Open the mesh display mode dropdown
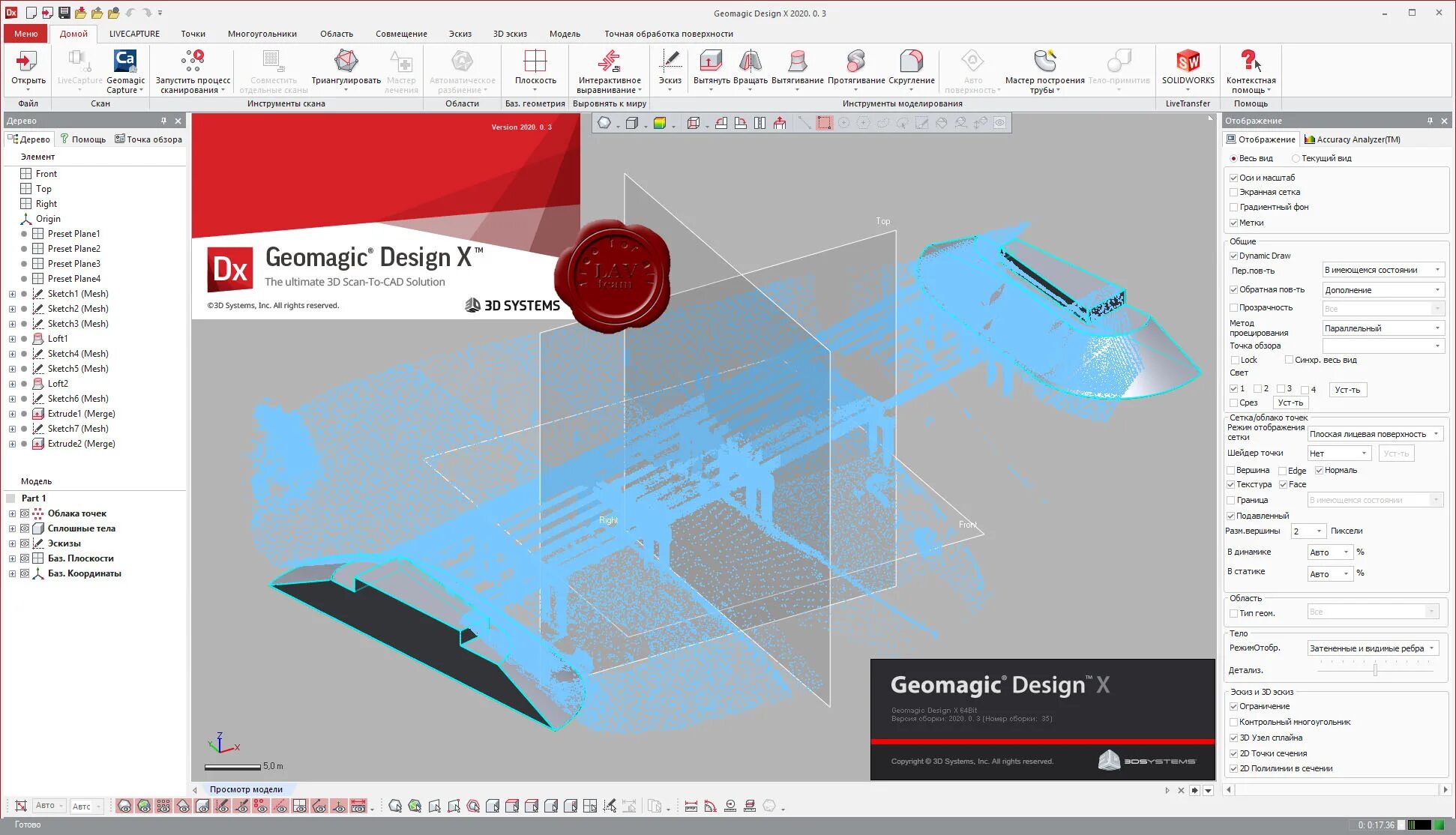 (x=1374, y=434)
